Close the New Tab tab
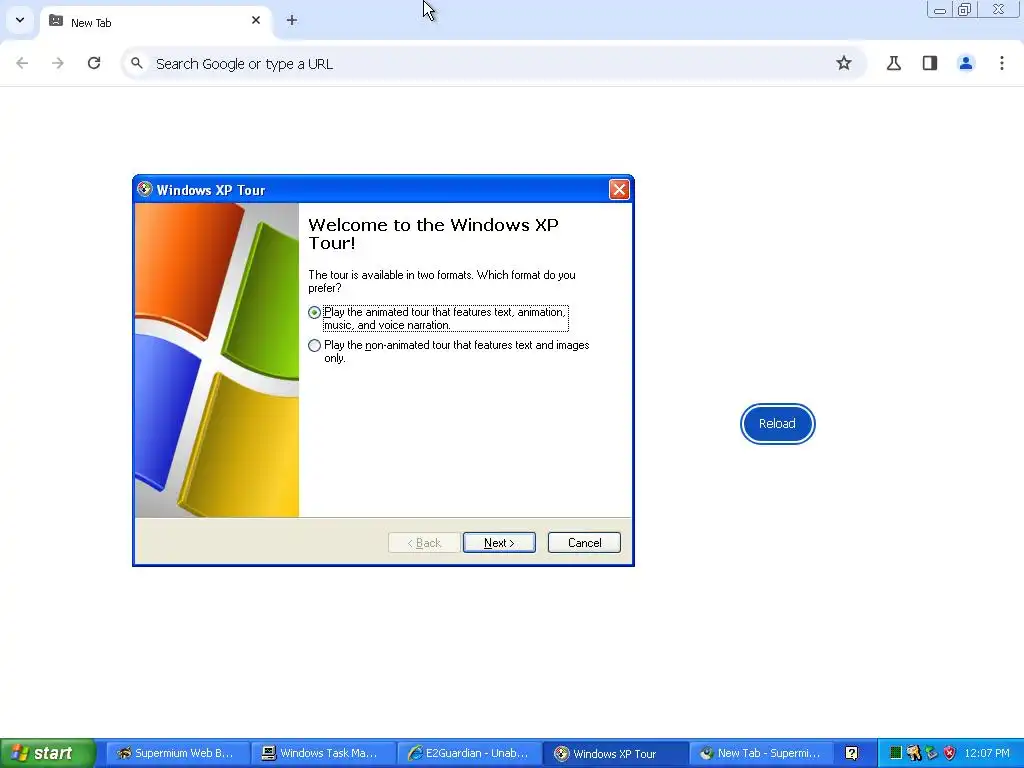Image resolution: width=1024 pixels, height=768 pixels. 256,20
